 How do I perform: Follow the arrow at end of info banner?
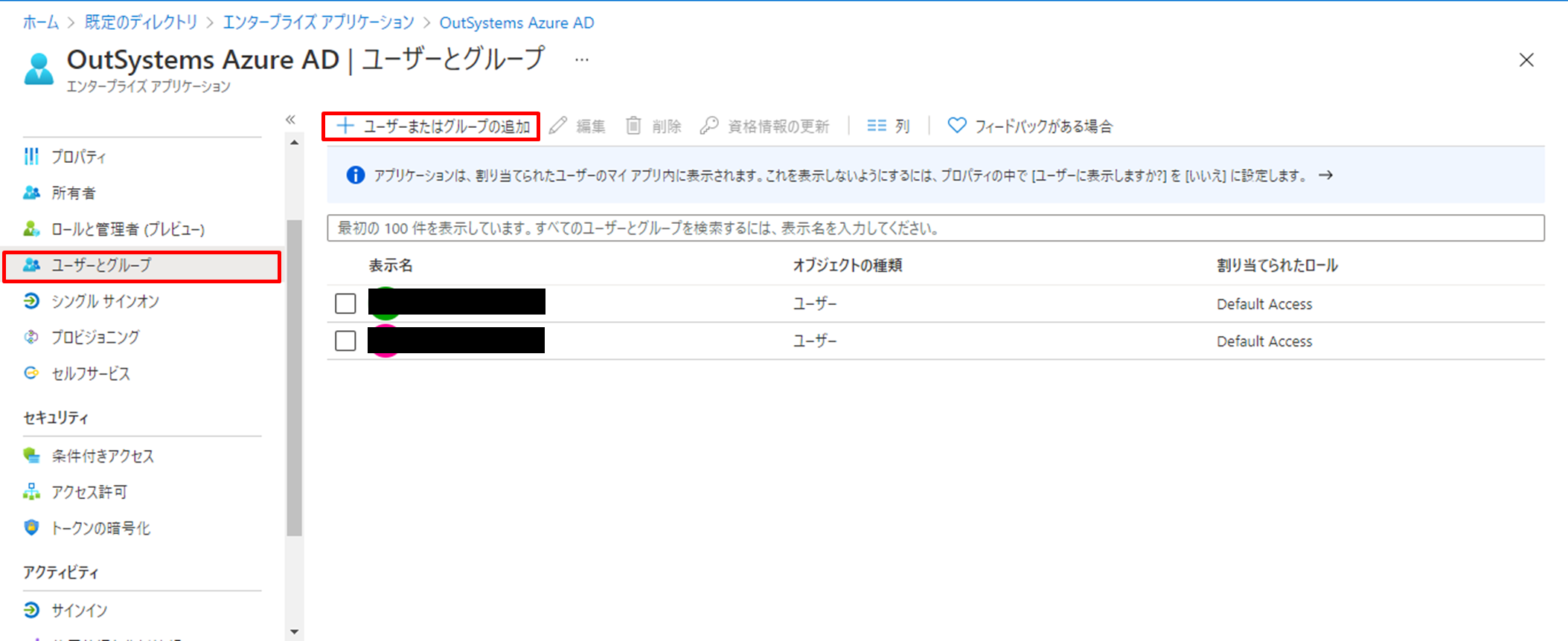(x=1325, y=175)
